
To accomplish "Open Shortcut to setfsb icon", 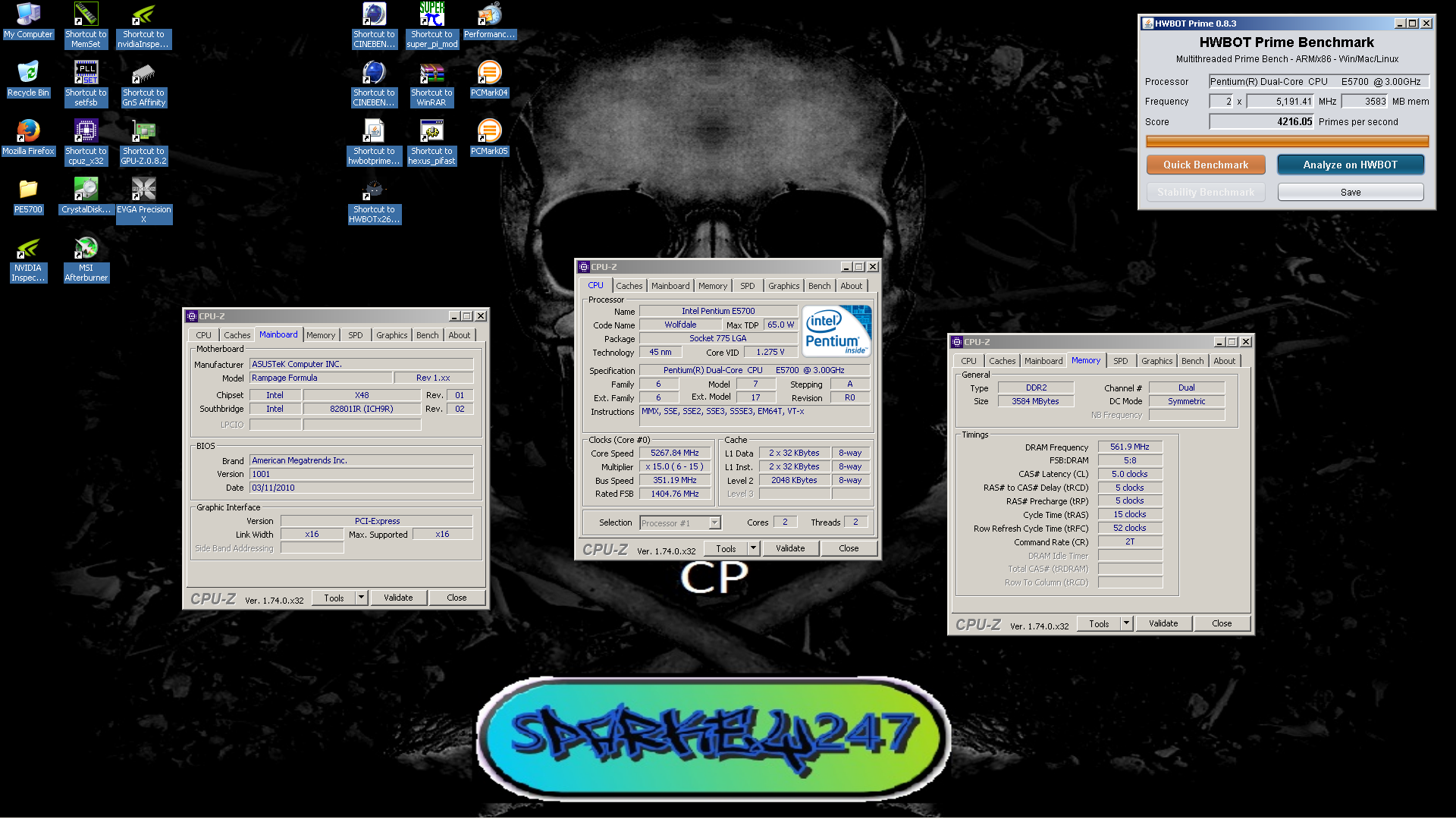I will pyautogui.click(x=86, y=83).
